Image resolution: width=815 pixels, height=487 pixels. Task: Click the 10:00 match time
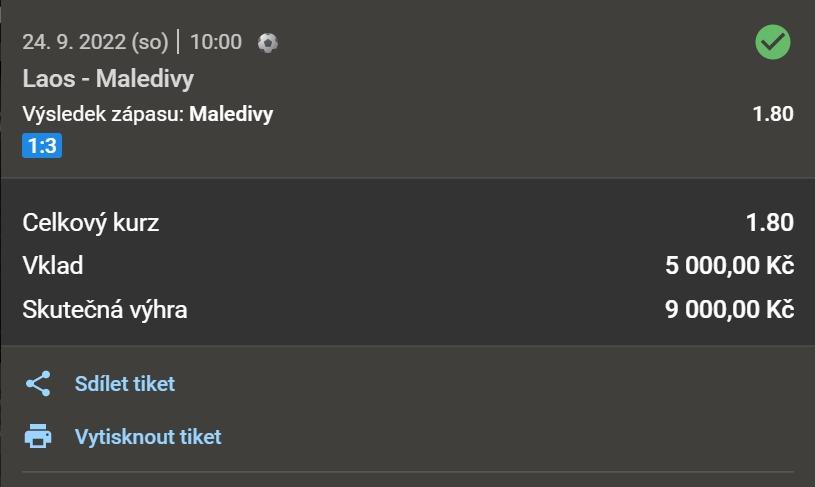216,42
